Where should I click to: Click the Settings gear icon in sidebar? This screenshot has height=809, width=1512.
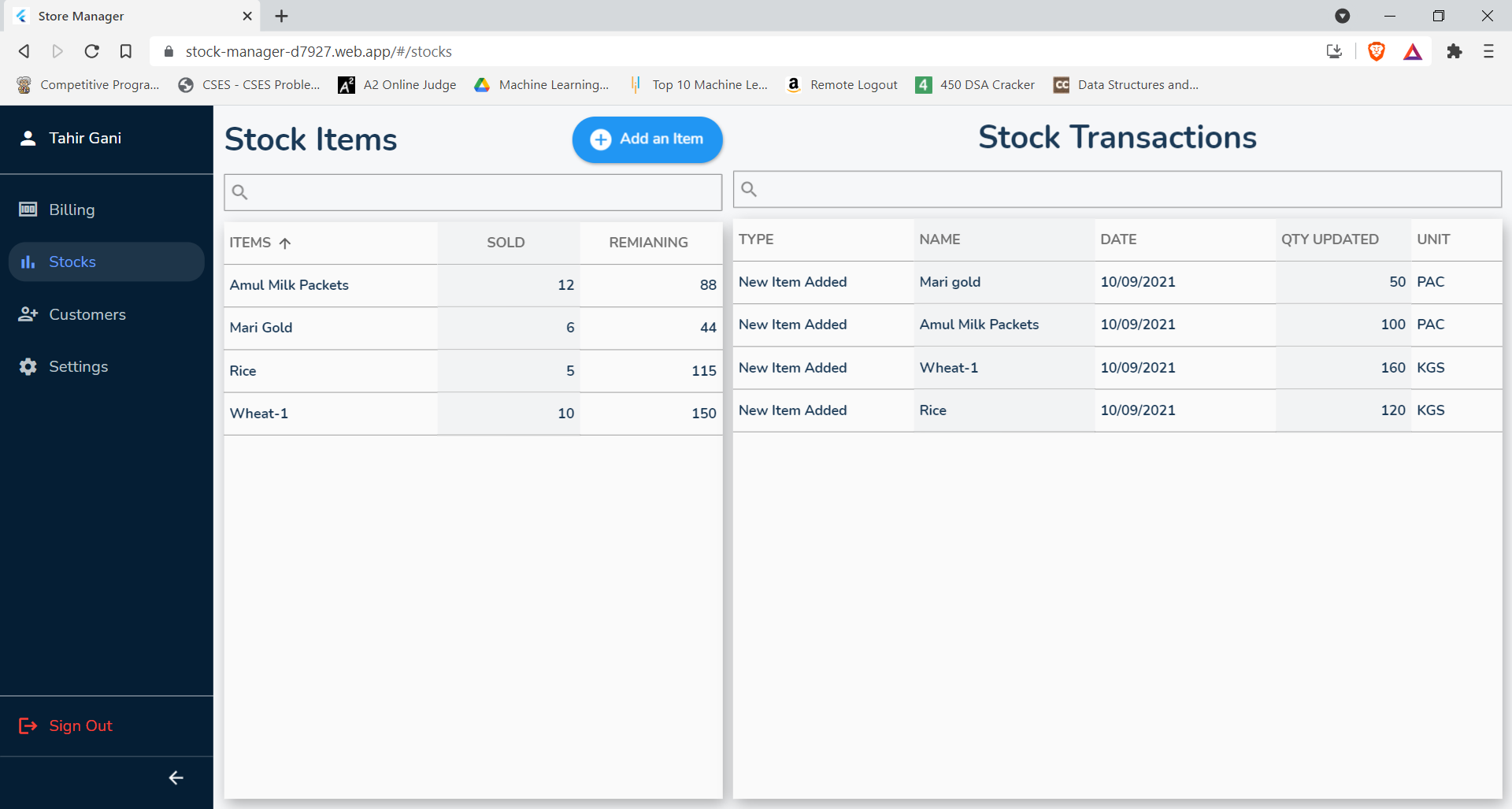(28, 366)
